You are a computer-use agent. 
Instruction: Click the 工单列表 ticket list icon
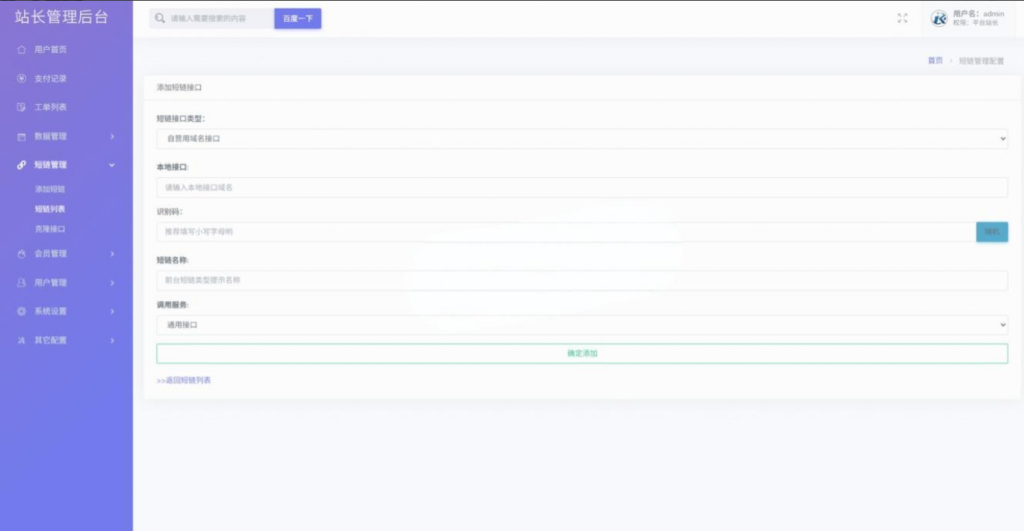point(21,107)
